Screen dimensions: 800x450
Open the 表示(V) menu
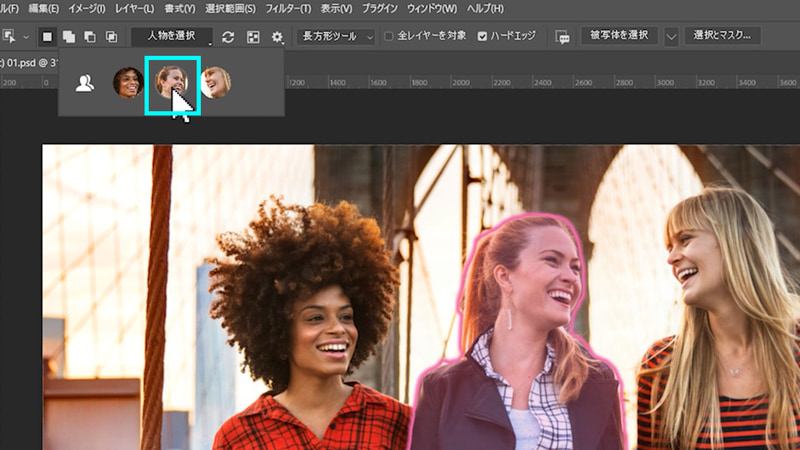[336, 9]
